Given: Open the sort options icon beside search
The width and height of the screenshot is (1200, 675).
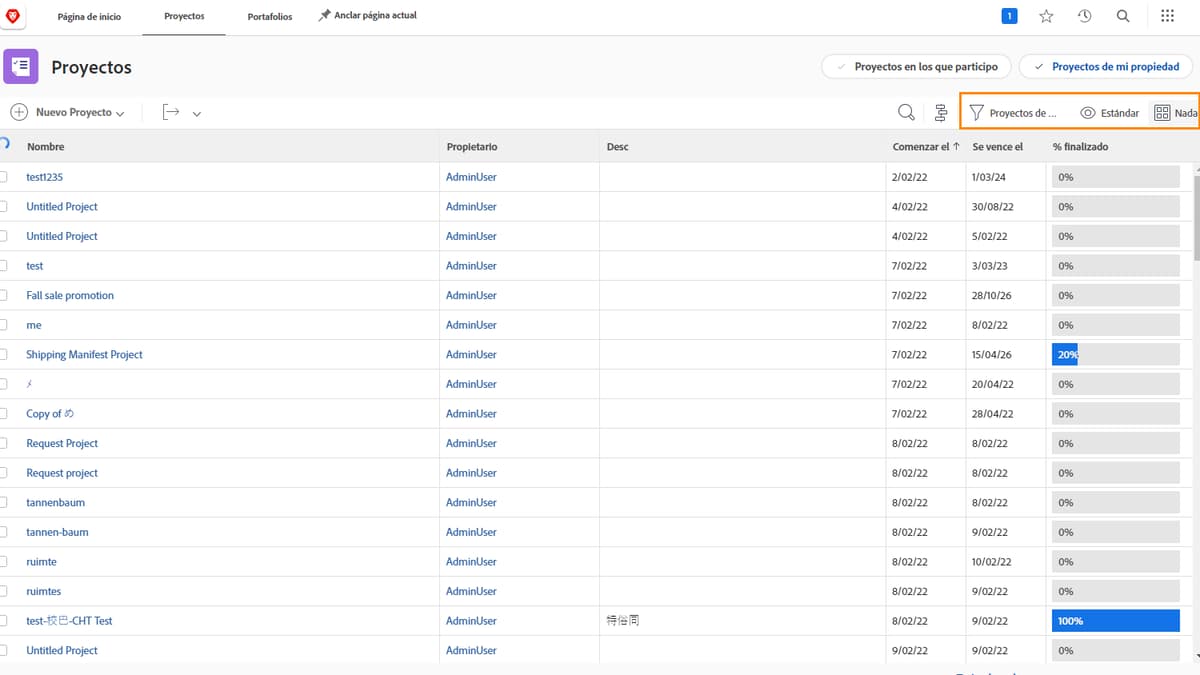Looking at the screenshot, I should (941, 112).
